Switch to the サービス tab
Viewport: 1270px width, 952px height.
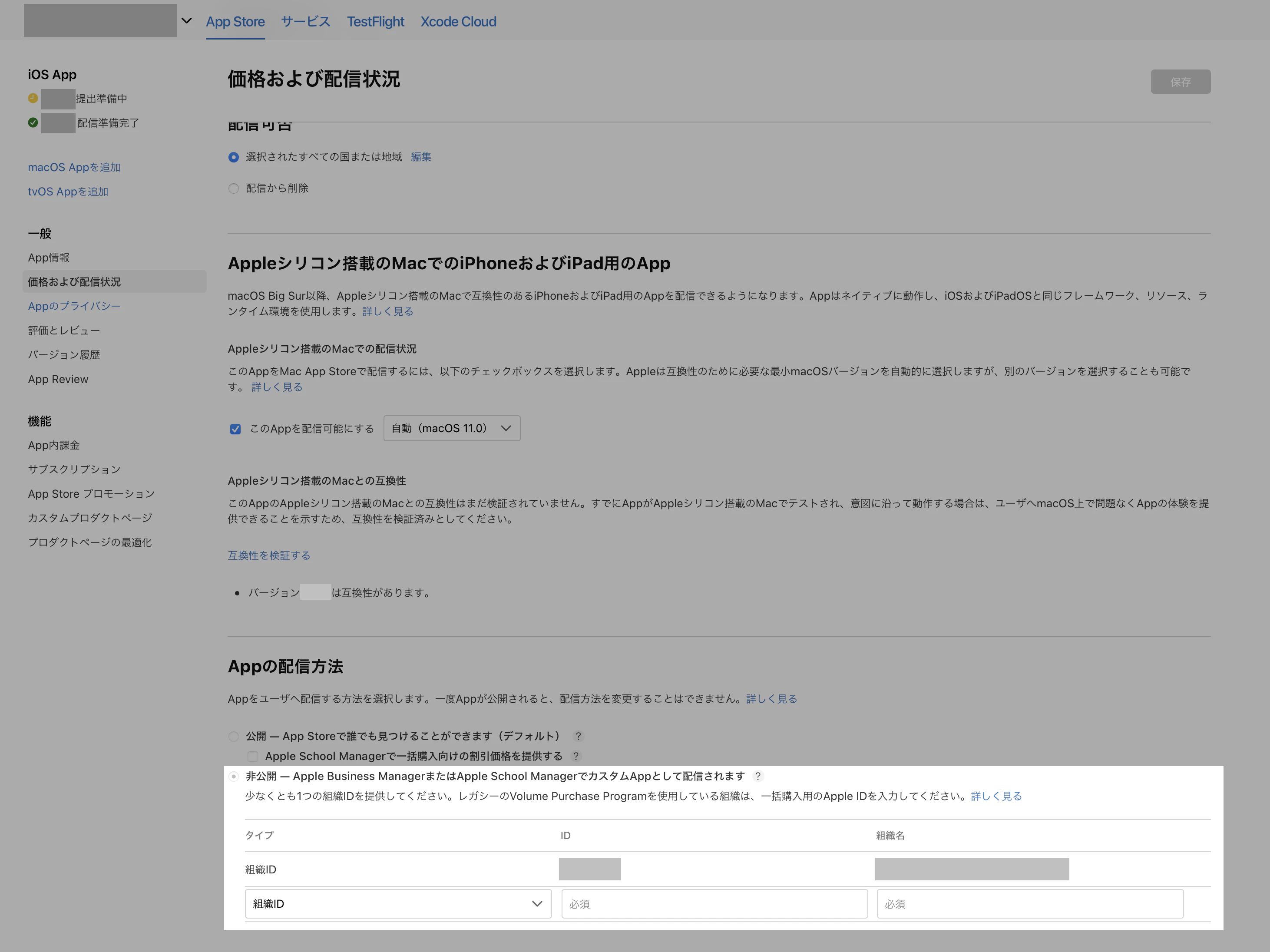click(x=305, y=22)
